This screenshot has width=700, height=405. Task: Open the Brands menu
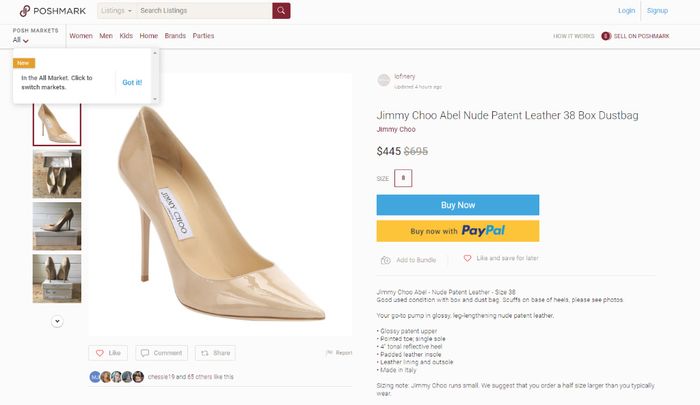175,36
